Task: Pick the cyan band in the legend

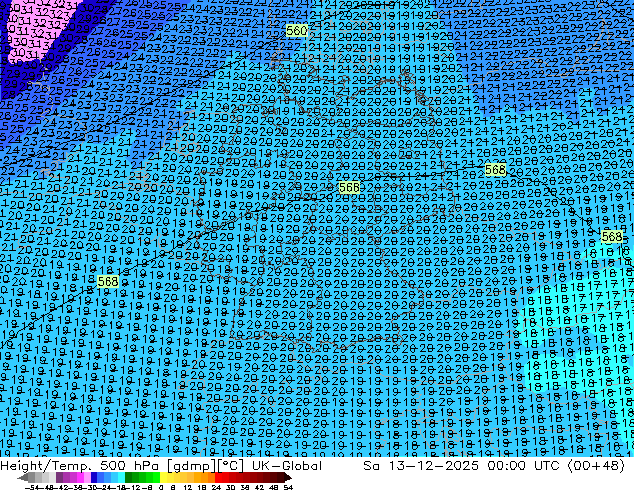Action: (121, 478)
